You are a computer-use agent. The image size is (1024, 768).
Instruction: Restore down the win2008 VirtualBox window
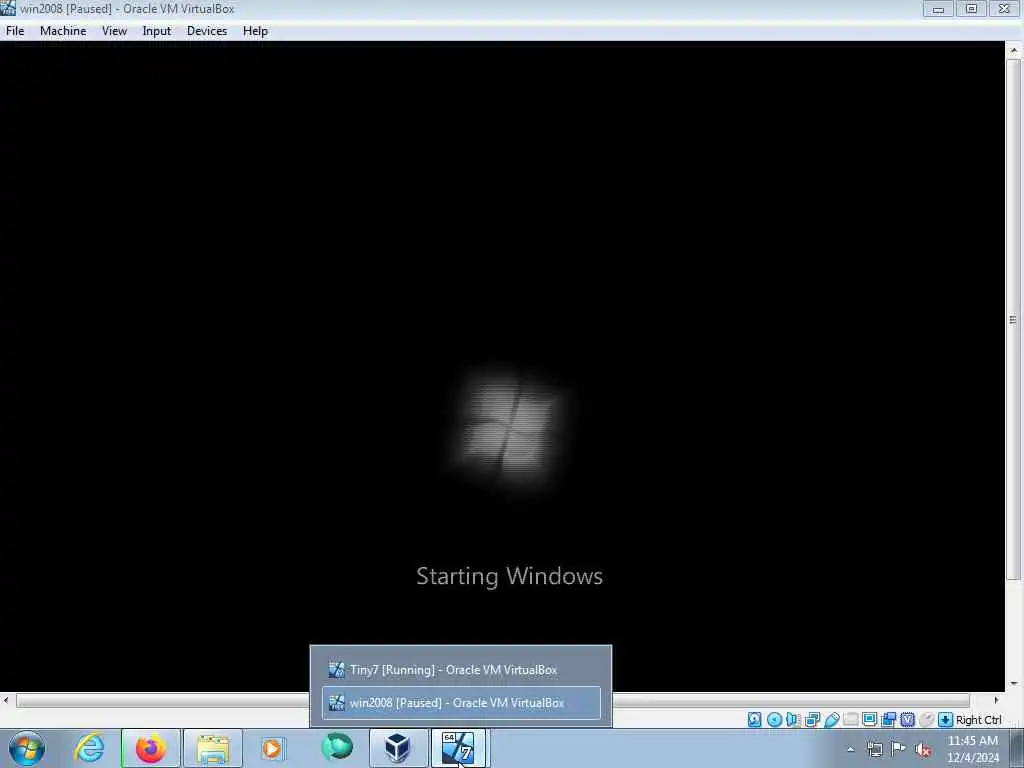972,8
